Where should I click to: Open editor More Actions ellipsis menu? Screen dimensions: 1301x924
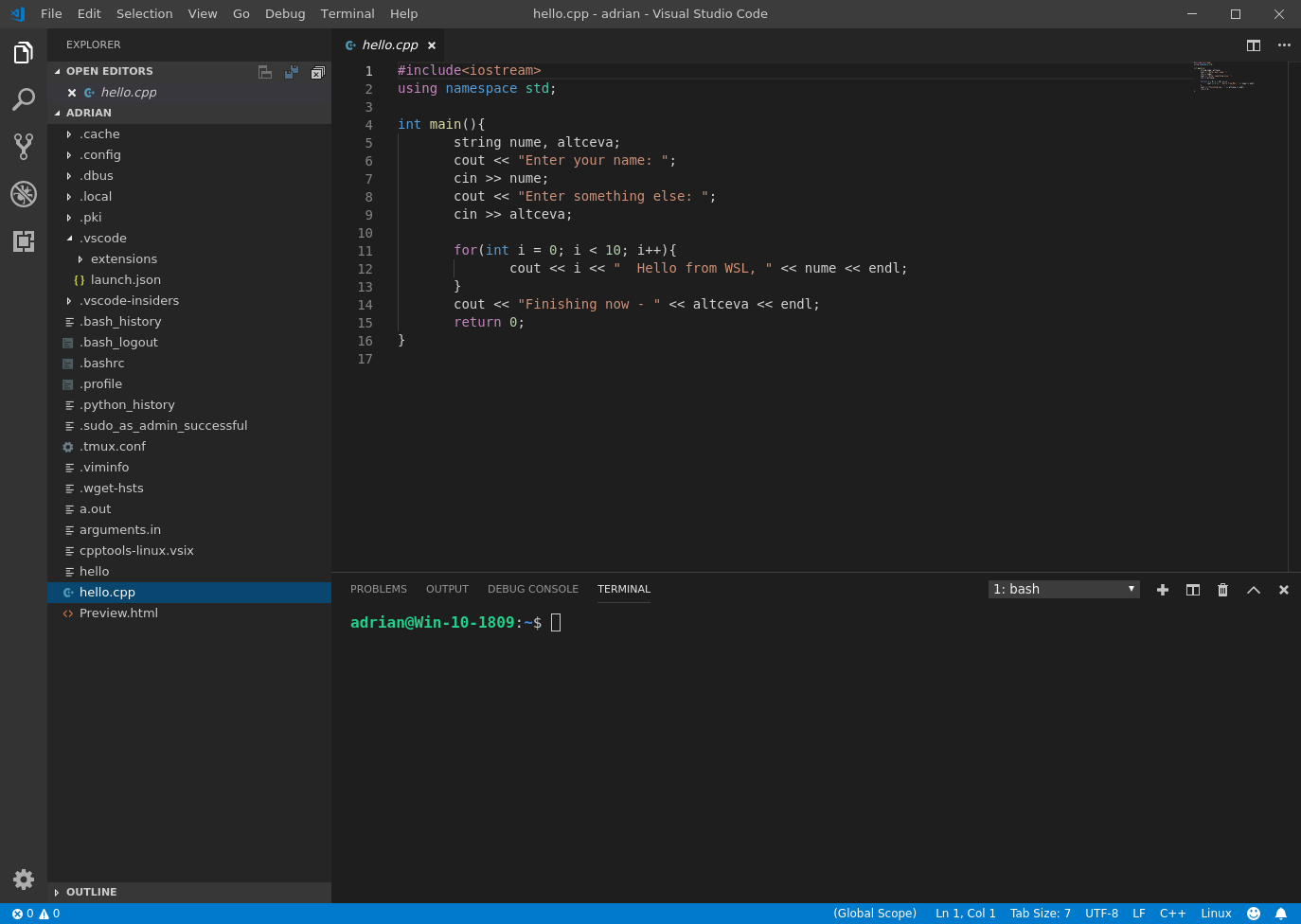click(x=1284, y=45)
